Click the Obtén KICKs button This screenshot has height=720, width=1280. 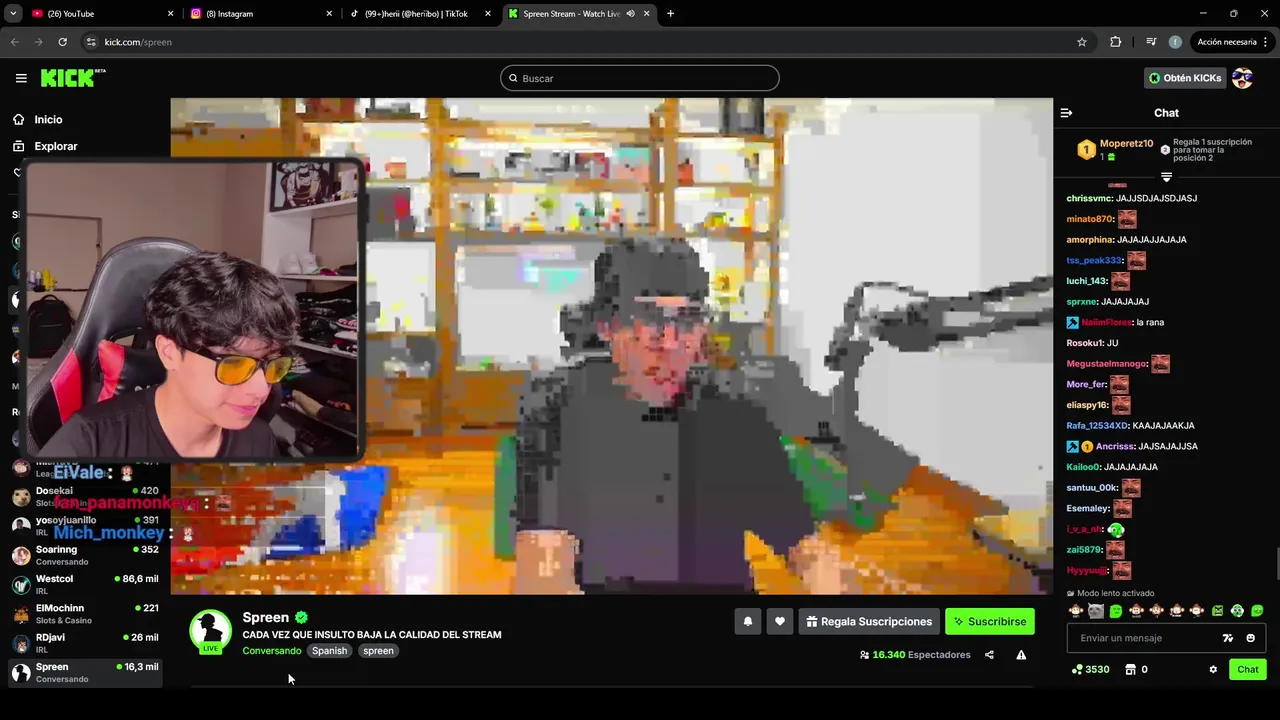(1185, 78)
